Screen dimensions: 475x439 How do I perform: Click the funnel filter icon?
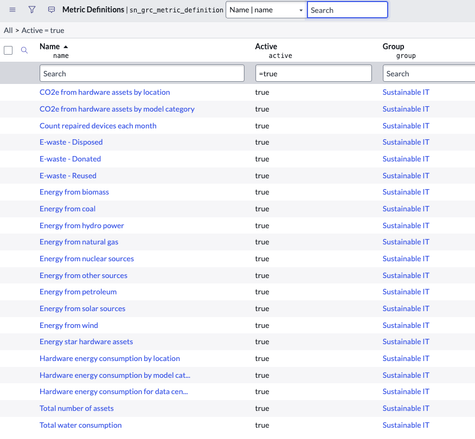coord(32,10)
